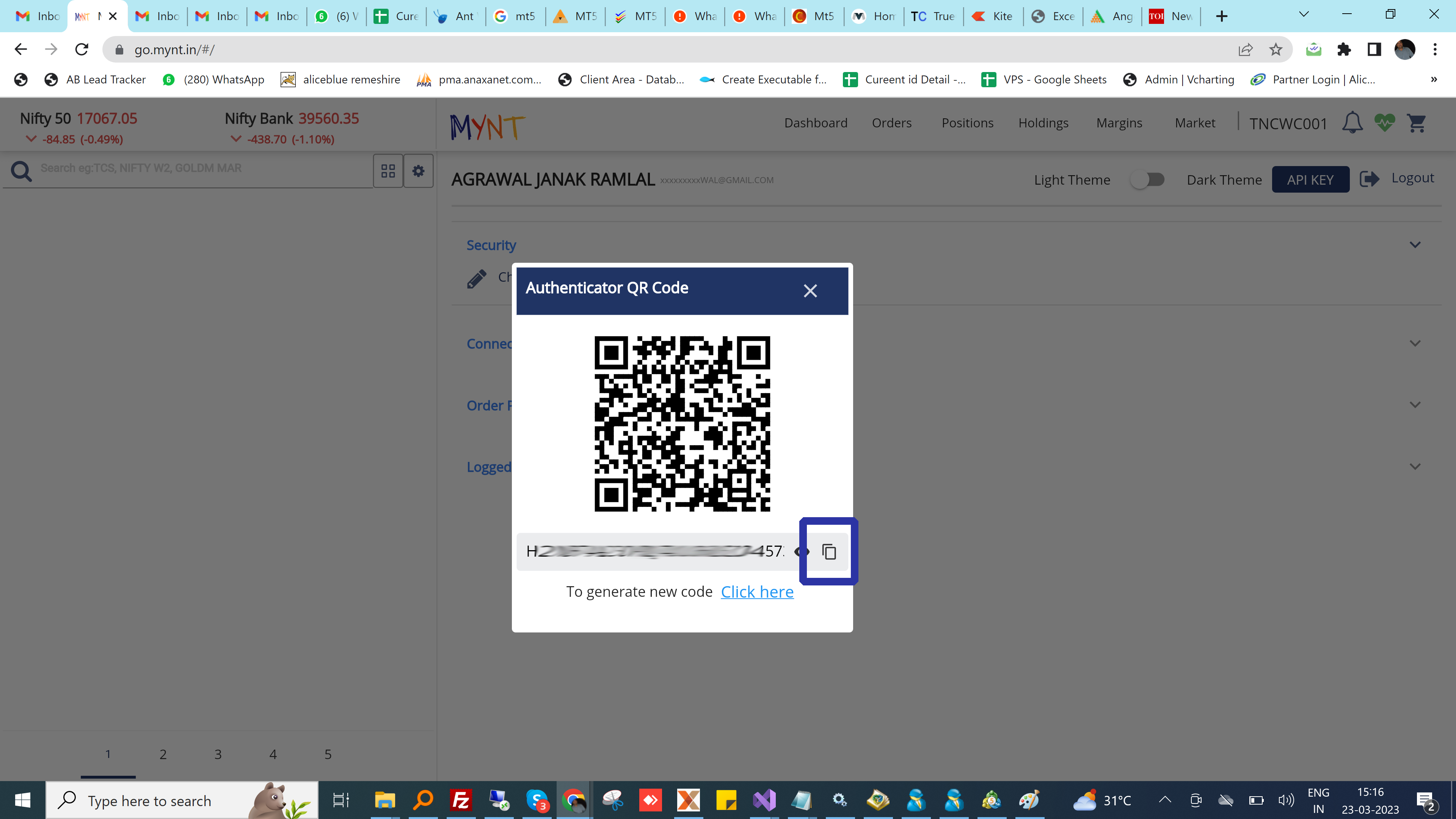Switch to the TC True browser tab
1456x819 pixels.
tap(933, 16)
